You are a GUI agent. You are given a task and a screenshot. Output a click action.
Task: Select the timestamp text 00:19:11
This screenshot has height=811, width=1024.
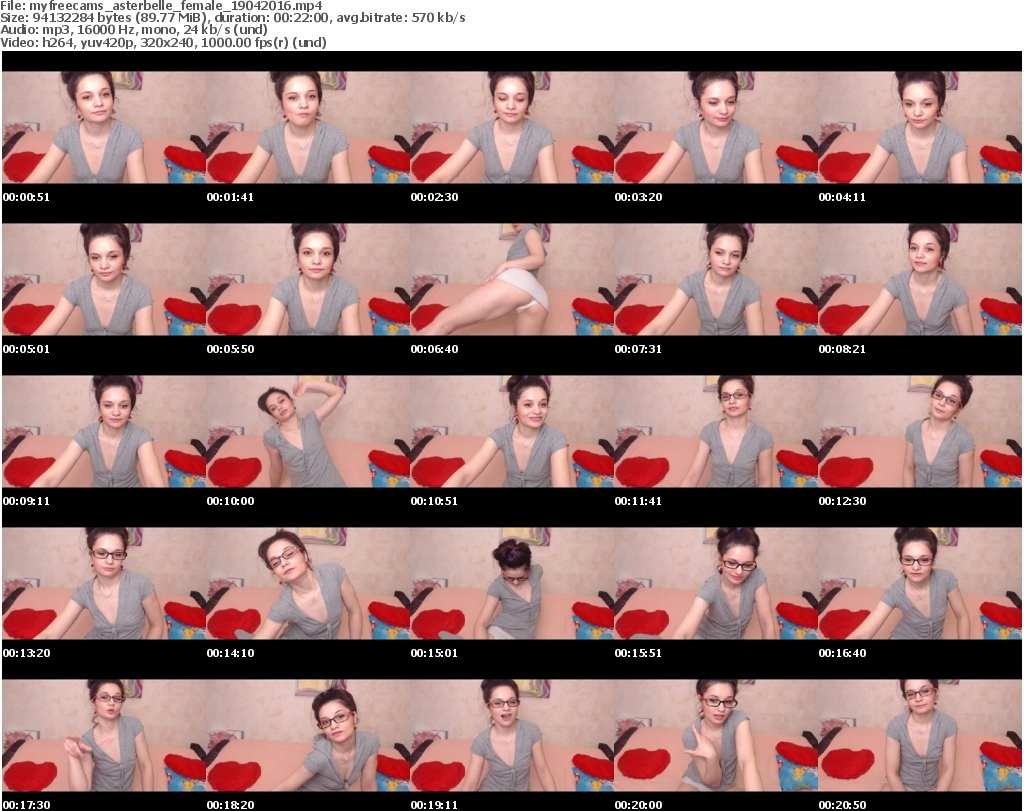pos(434,805)
